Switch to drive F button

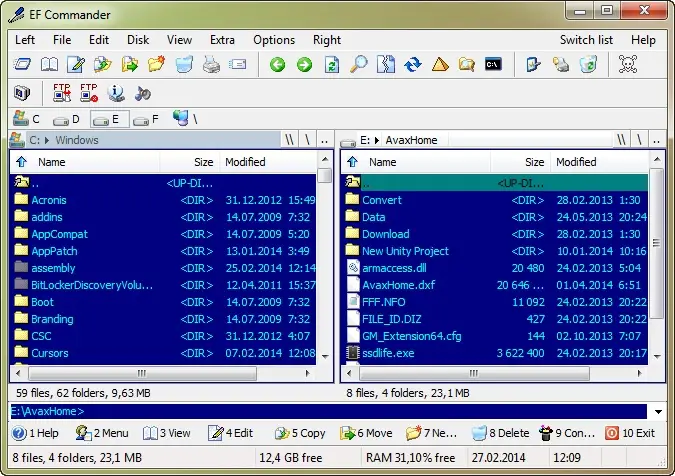pyautogui.click(x=146, y=119)
